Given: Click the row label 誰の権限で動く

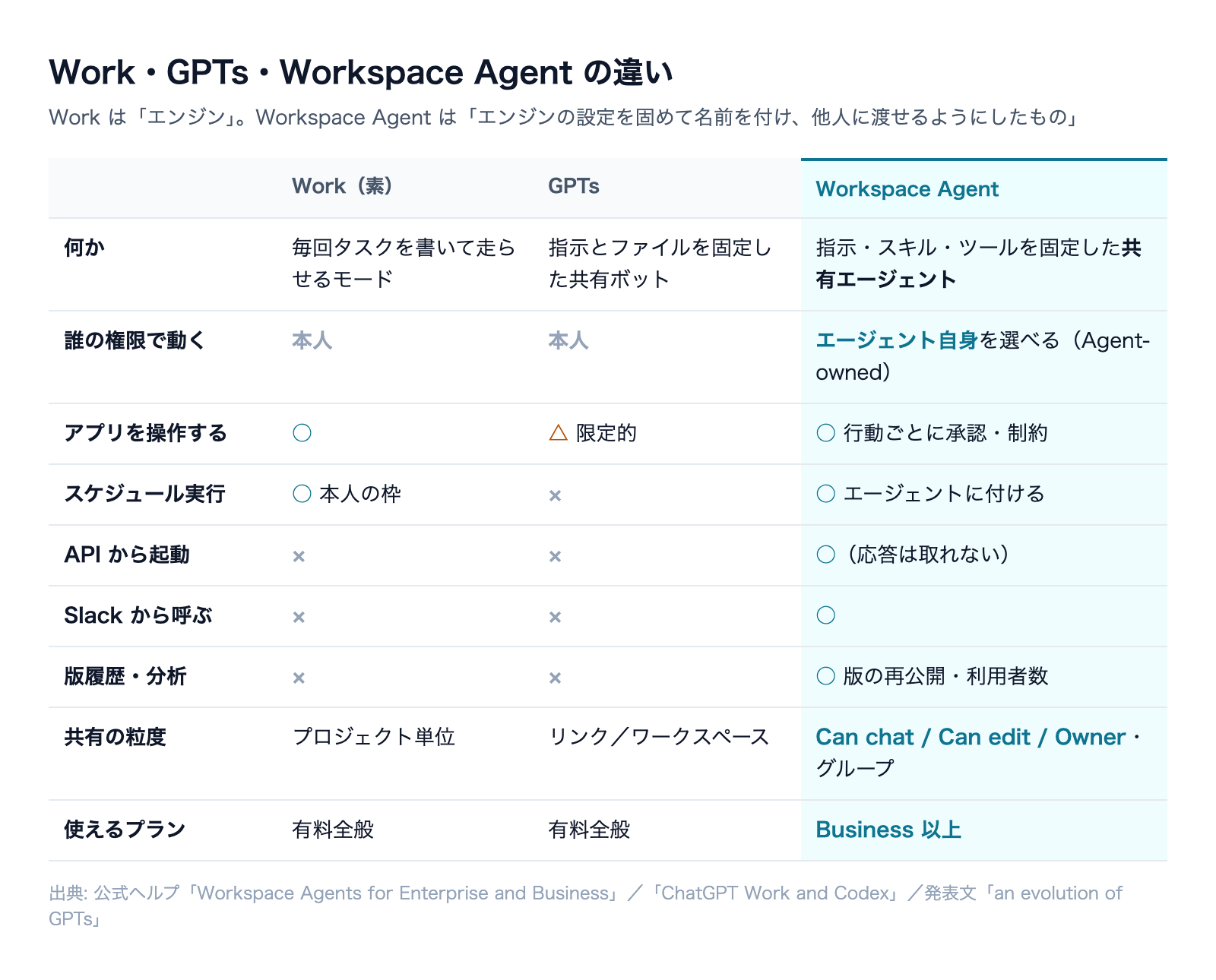Looking at the screenshot, I should point(135,340).
